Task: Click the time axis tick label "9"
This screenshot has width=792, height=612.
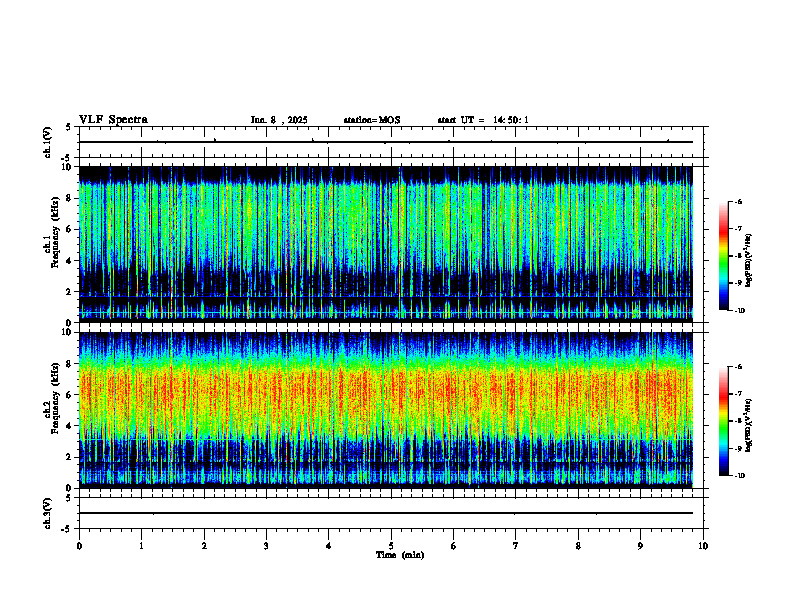Action: click(x=640, y=546)
